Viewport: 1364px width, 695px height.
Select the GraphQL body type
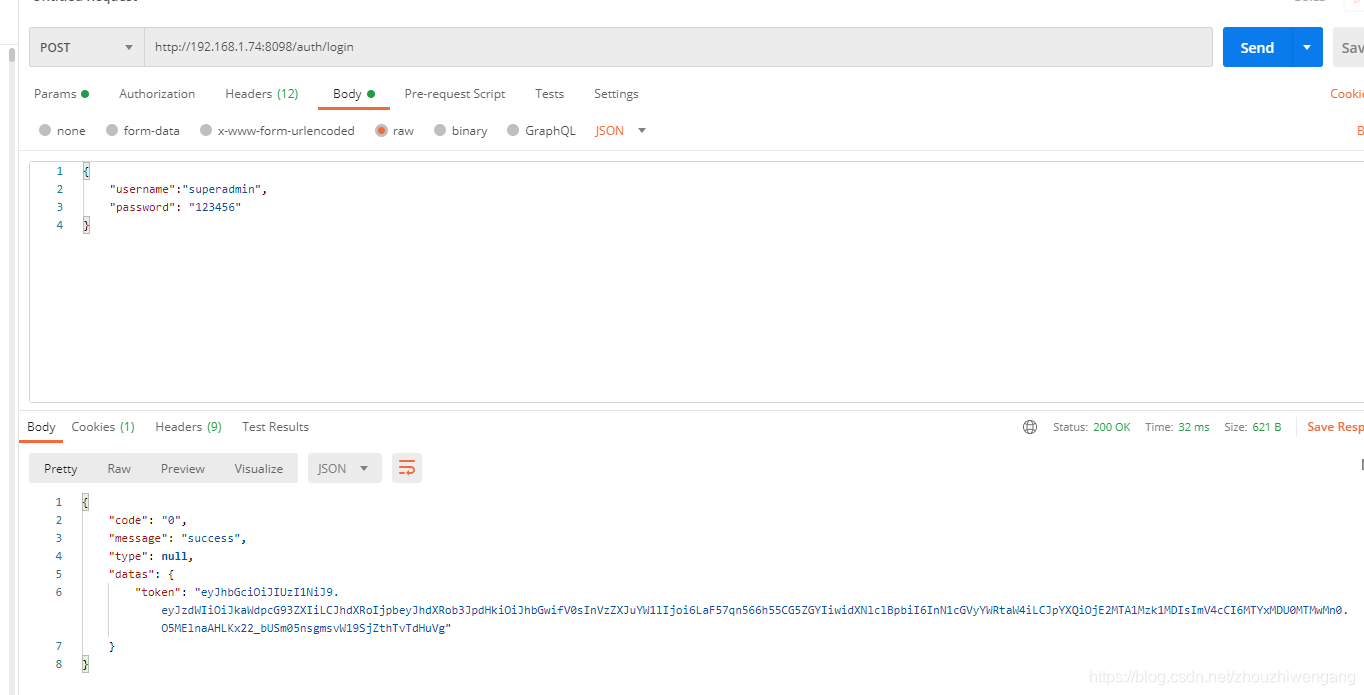[541, 130]
